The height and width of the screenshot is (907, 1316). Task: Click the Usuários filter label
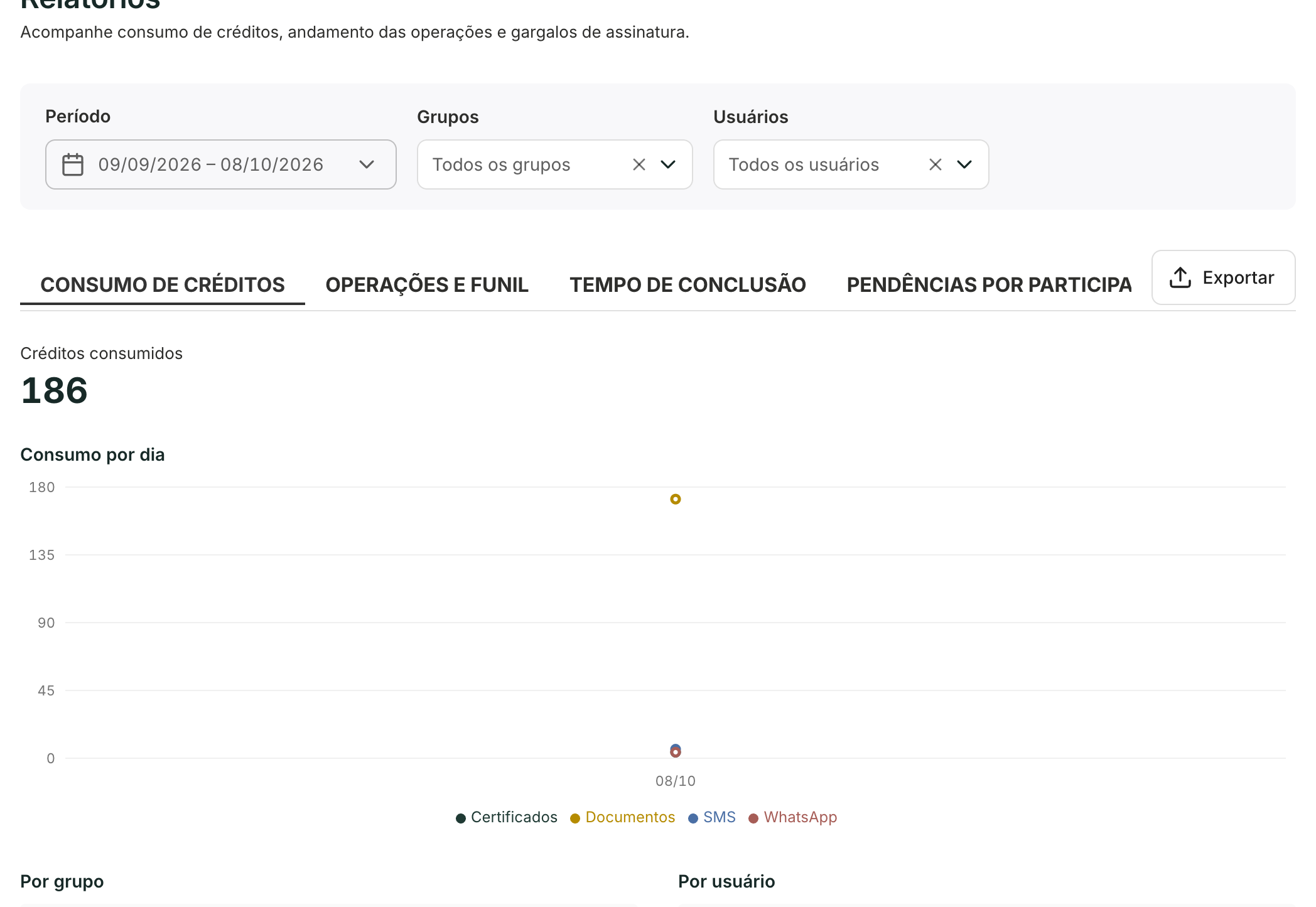click(x=751, y=117)
